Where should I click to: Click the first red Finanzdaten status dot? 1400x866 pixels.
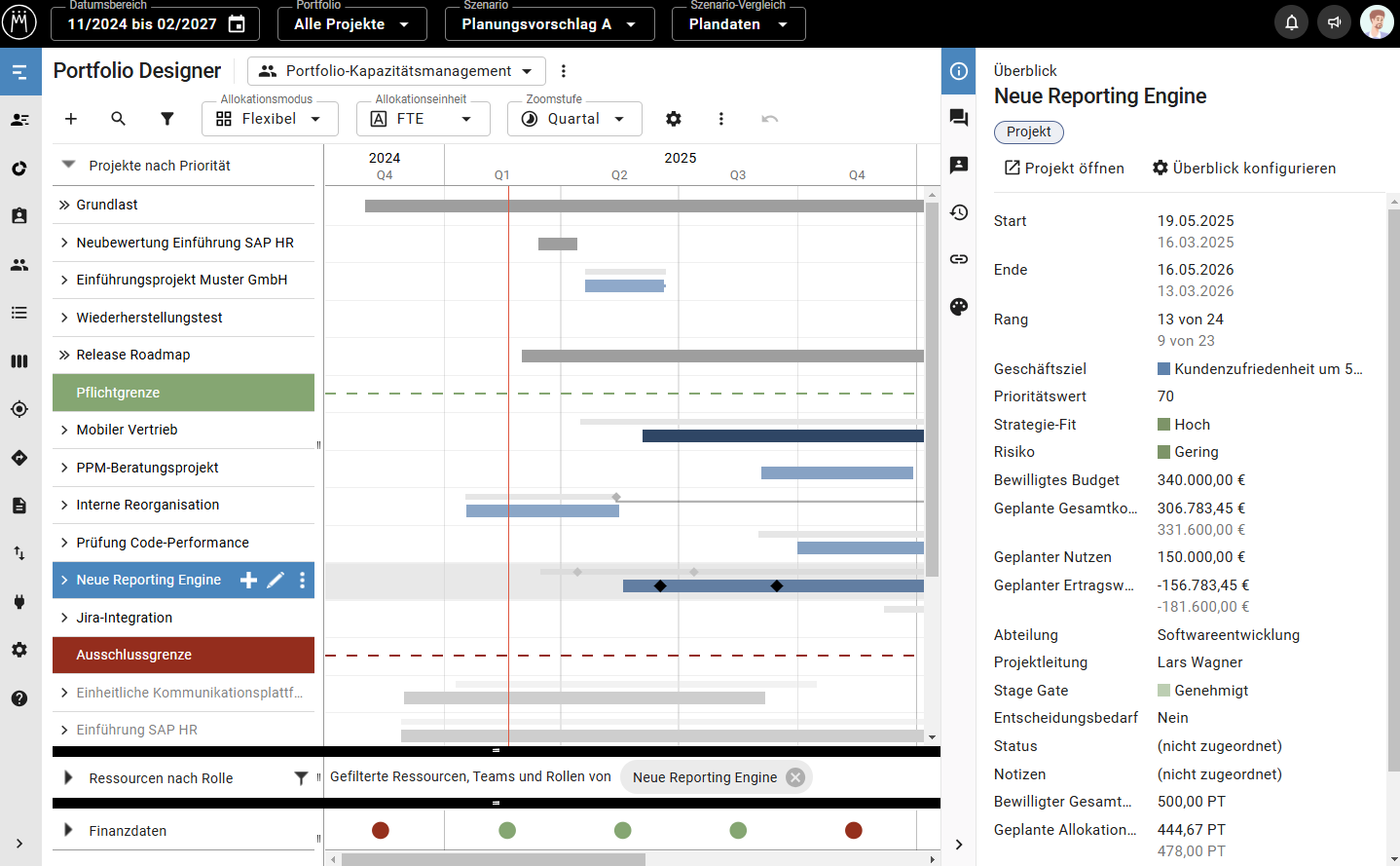(x=381, y=830)
